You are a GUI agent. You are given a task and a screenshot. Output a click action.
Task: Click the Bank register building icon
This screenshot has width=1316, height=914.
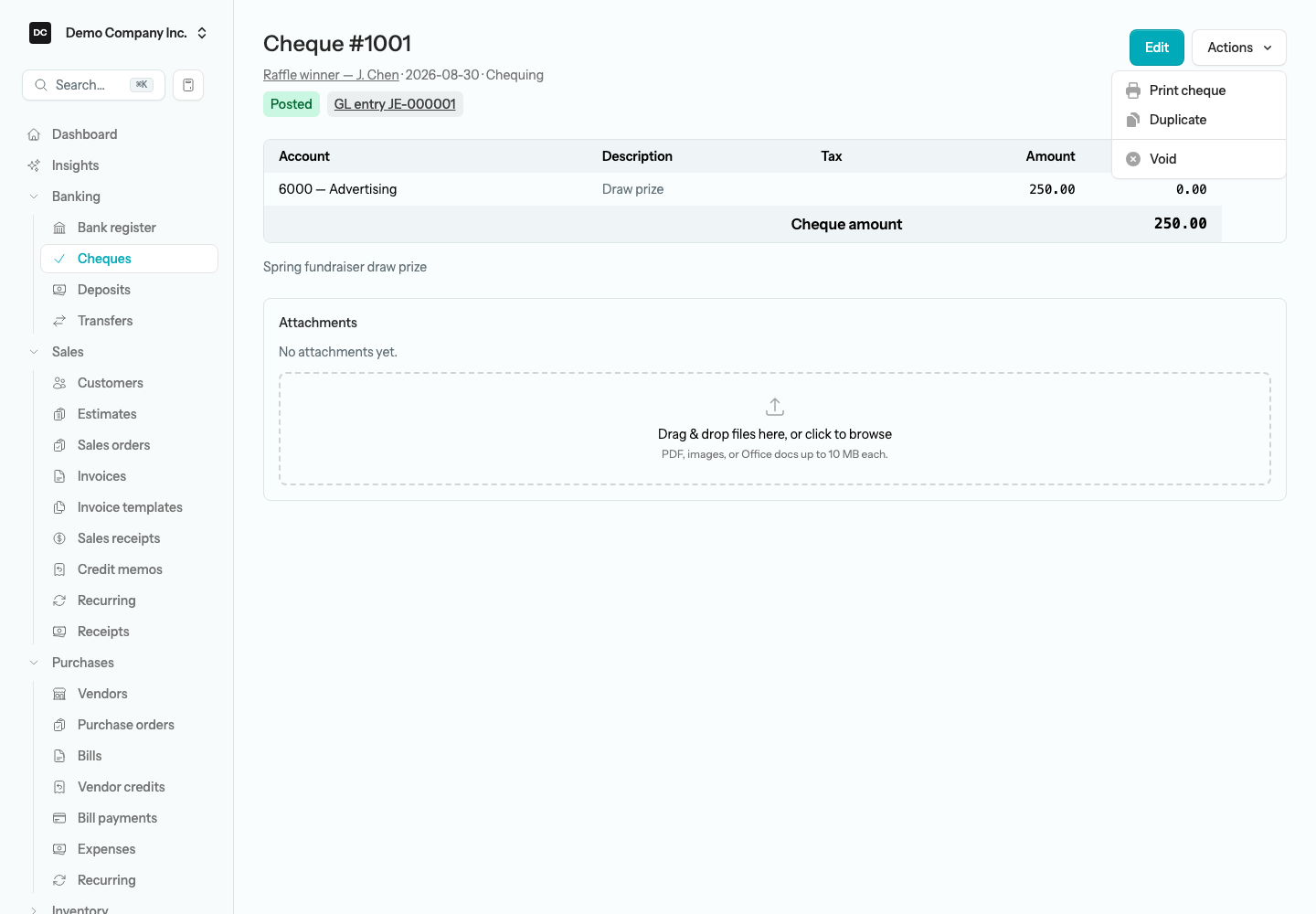[x=59, y=228]
